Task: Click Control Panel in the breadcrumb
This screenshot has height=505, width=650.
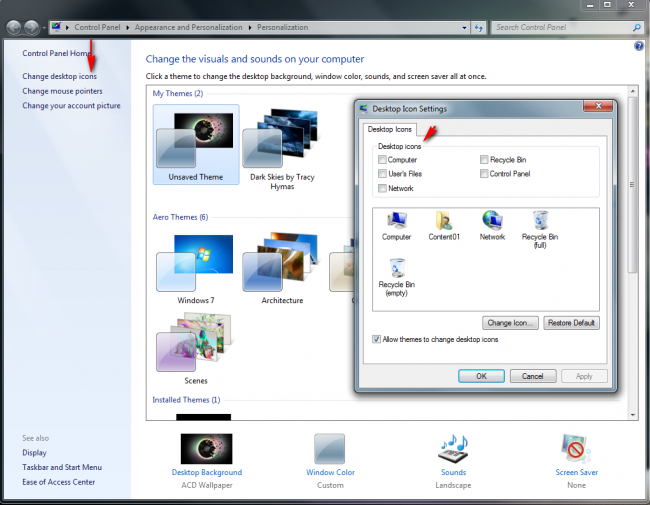Action: pos(97,27)
